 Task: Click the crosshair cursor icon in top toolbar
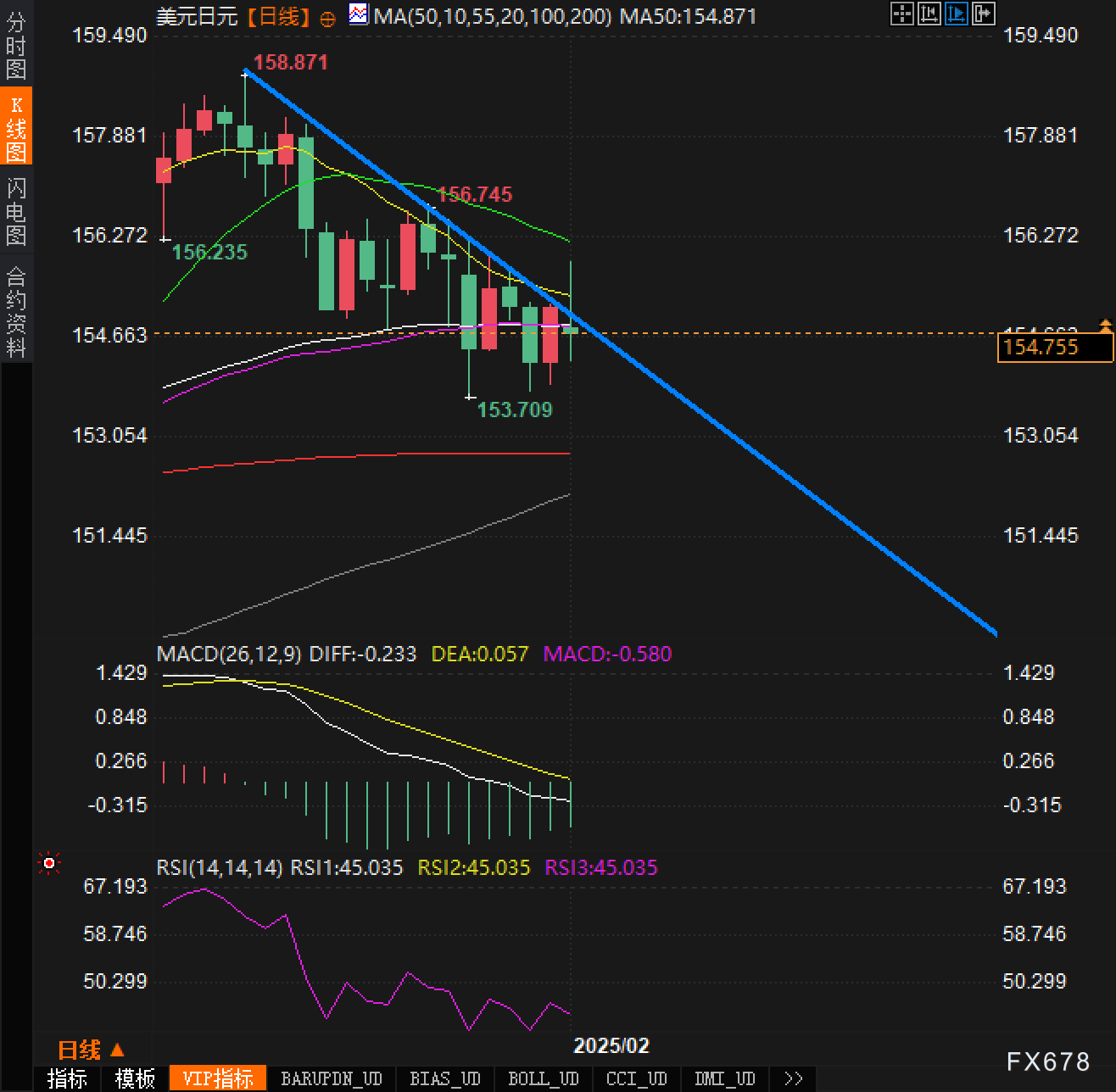coord(902,14)
